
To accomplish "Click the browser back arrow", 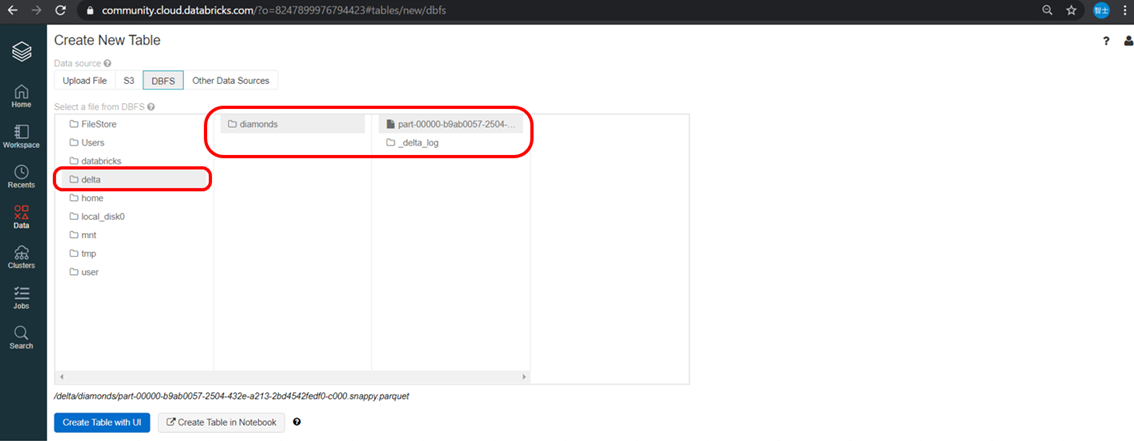I will [x=12, y=11].
